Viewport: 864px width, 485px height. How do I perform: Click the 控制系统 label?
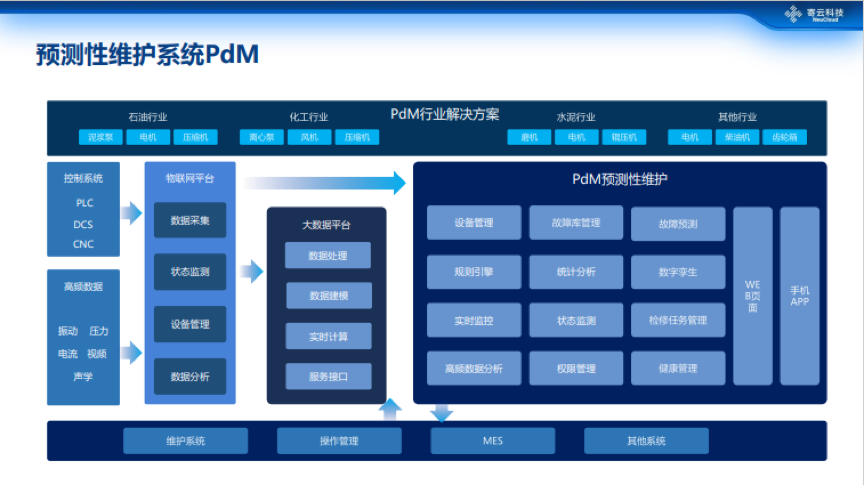coord(83,178)
